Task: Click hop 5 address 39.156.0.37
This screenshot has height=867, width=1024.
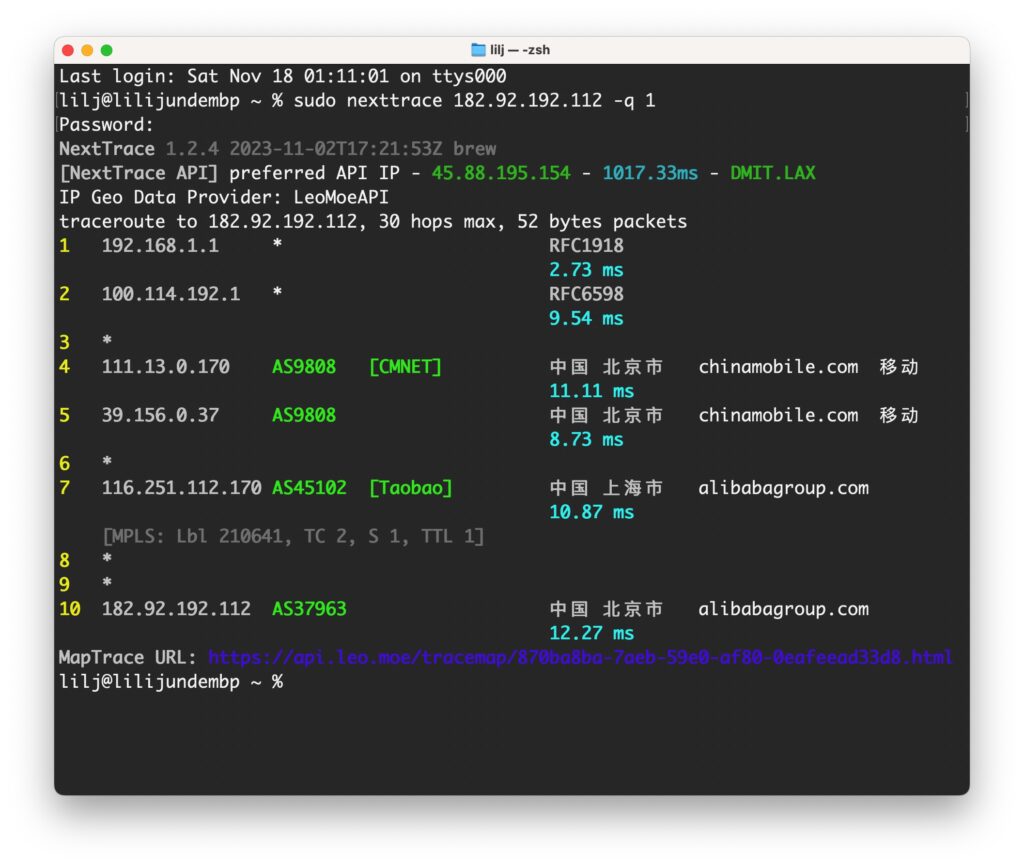Action: [x=160, y=414]
